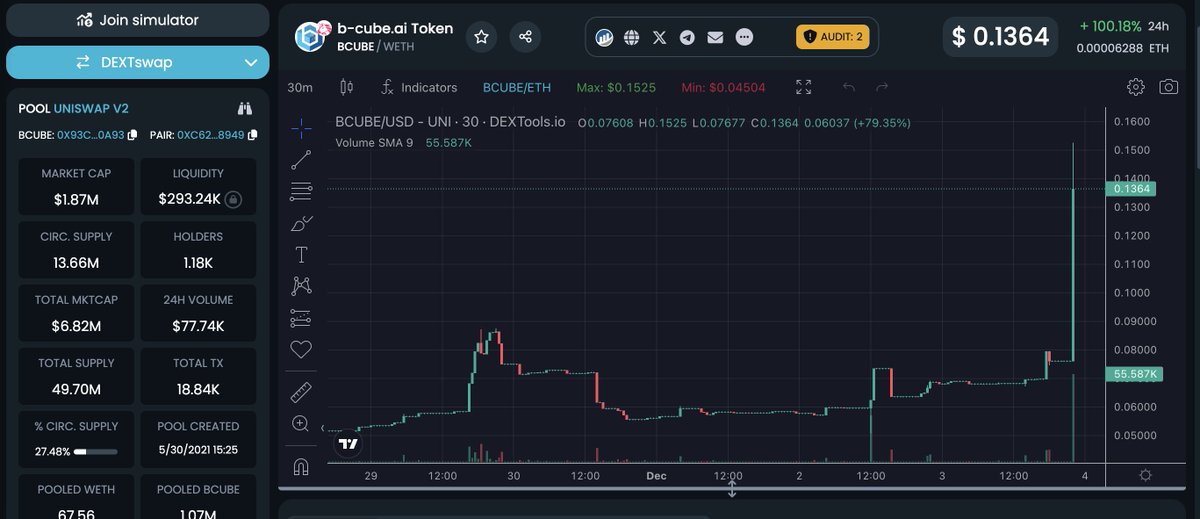
Task: Click the liquidity lock icon
Action: [x=232, y=199]
